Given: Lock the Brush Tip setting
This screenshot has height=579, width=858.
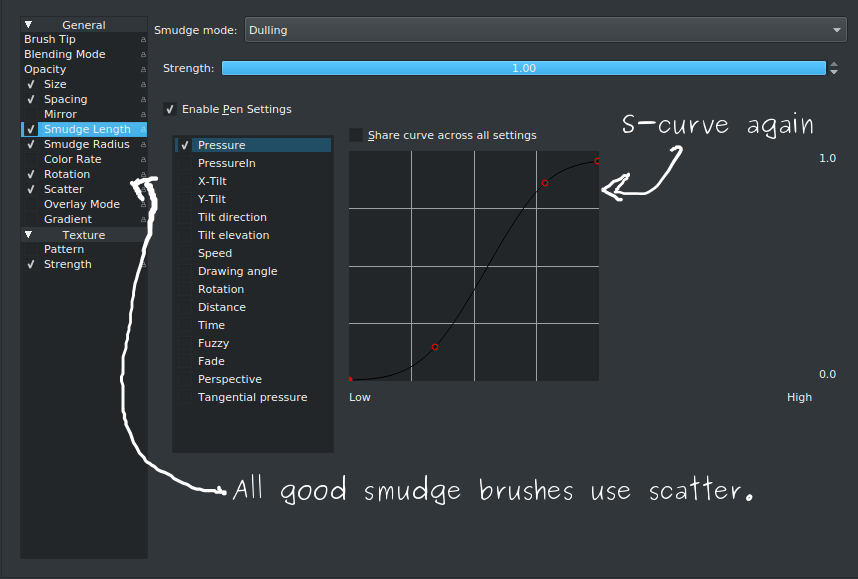Looking at the screenshot, I should click(x=143, y=39).
